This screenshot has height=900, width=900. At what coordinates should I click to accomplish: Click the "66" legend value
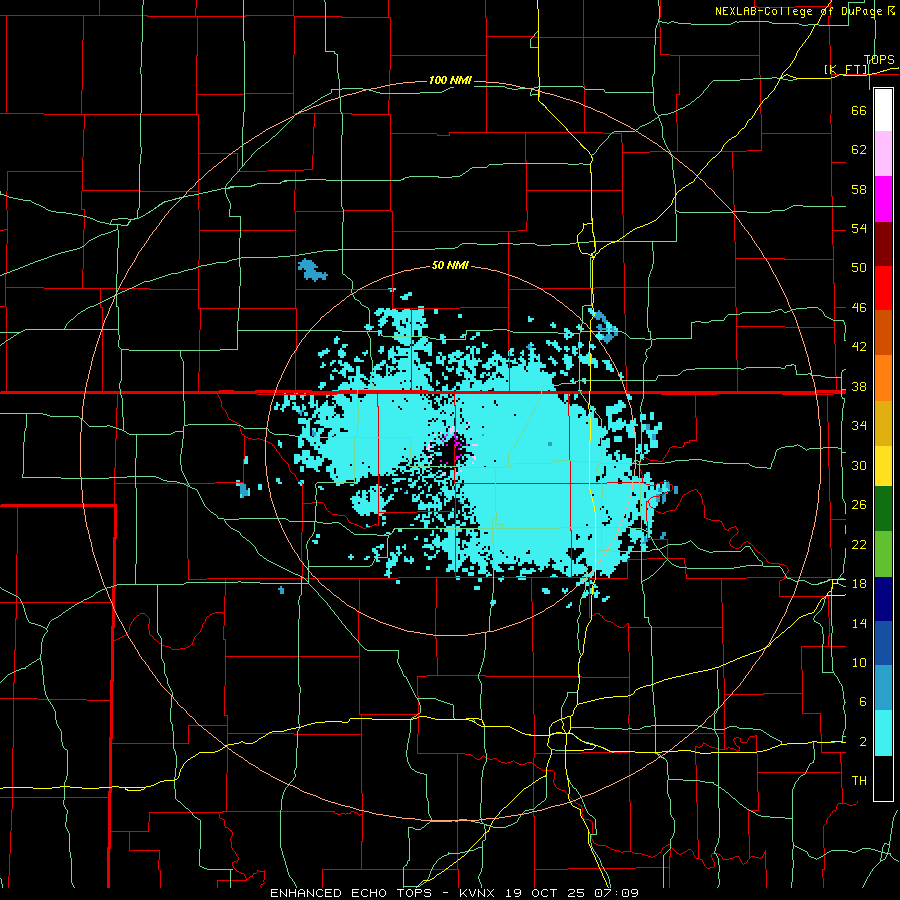tap(859, 111)
